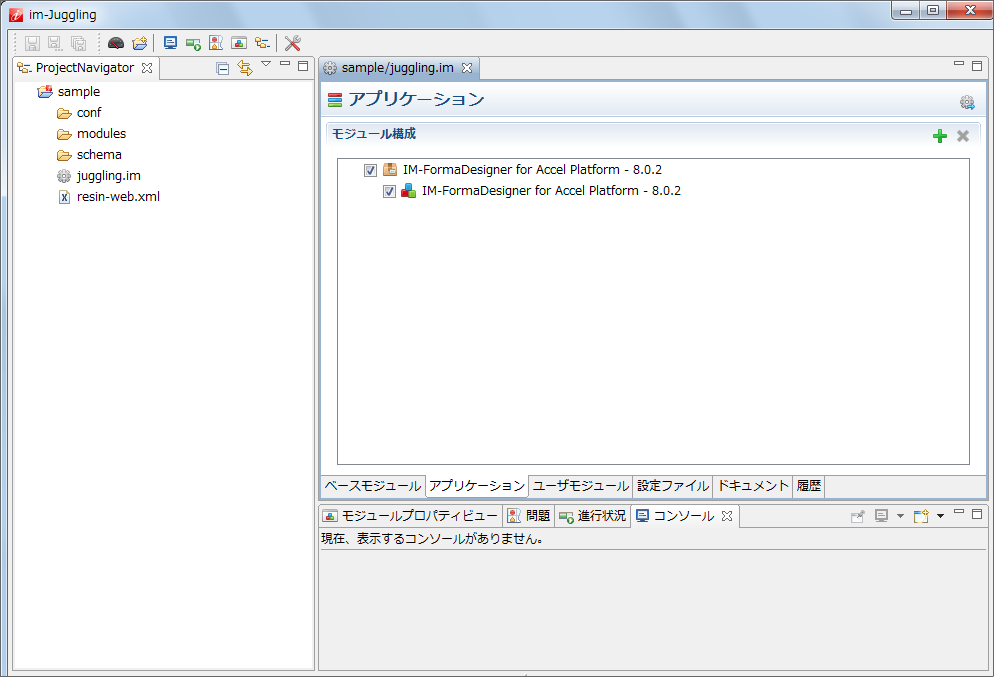Click the Save All toolbar icon

point(79,43)
